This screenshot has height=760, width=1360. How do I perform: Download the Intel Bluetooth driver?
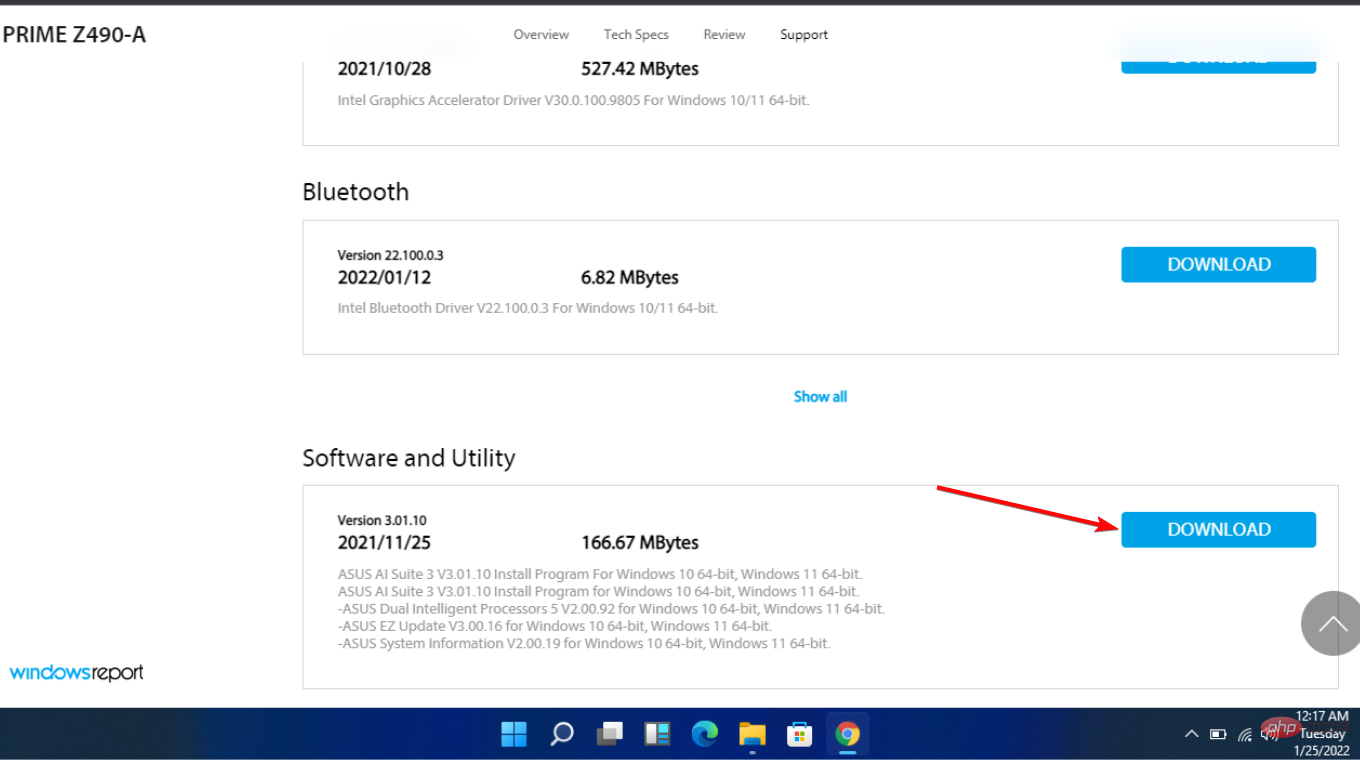(1218, 264)
